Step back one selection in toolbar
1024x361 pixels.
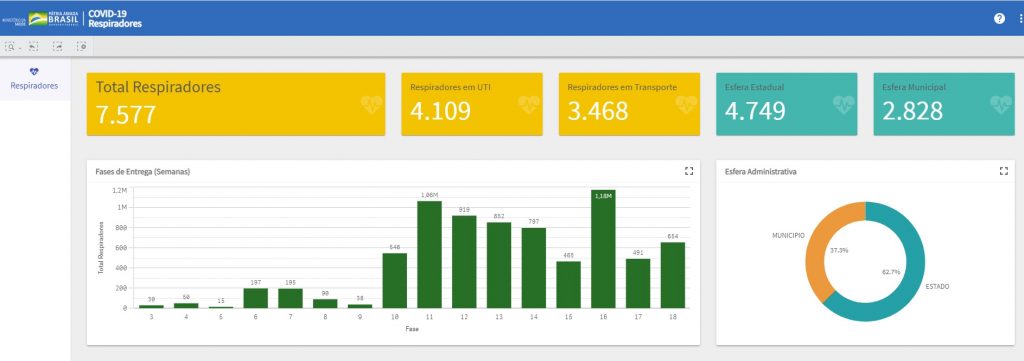click(33, 46)
